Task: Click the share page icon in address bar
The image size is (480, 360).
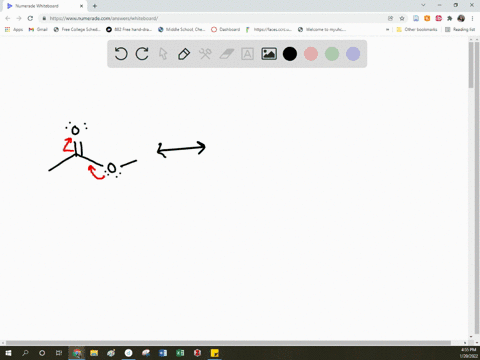Action: pos(391,18)
